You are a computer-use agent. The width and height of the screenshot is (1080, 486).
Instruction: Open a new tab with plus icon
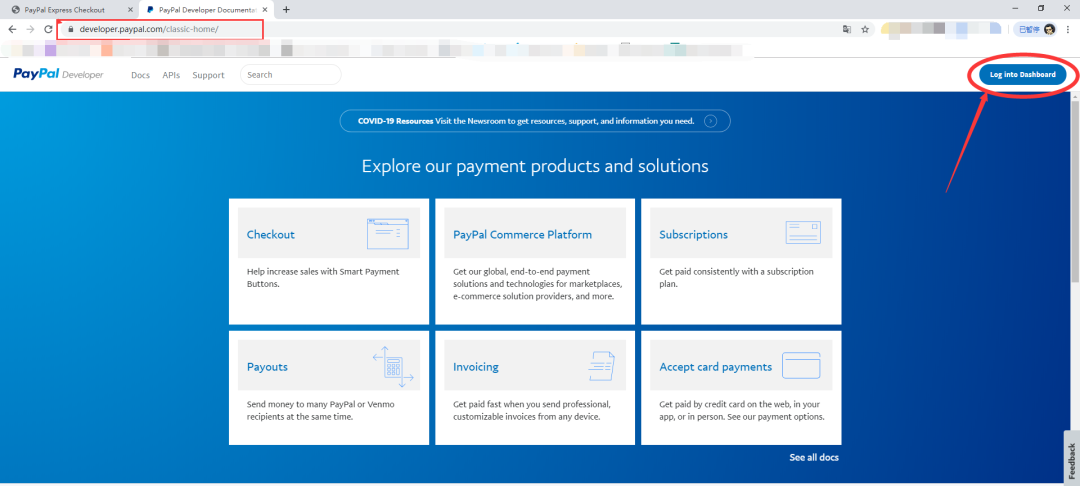287,10
